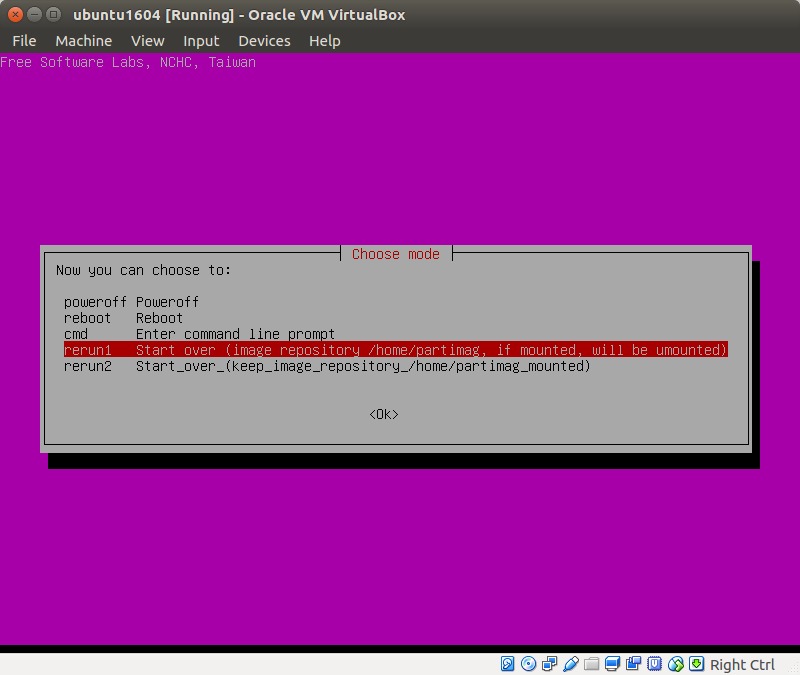800x675 pixels.
Task: Open the Devices menu
Action: point(264,41)
